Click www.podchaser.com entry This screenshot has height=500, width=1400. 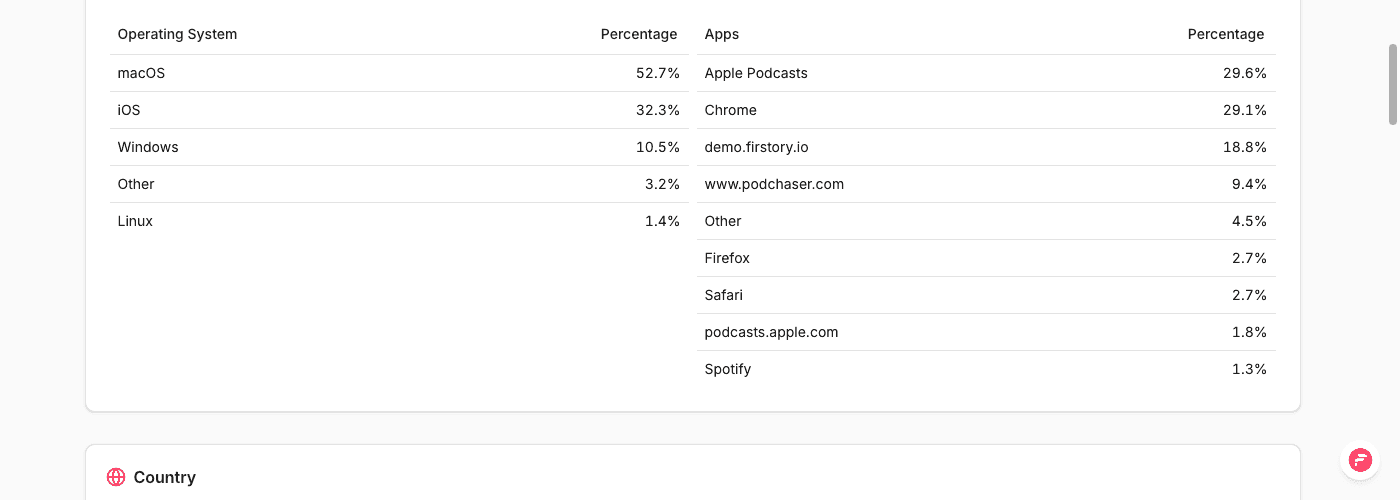coord(774,184)
